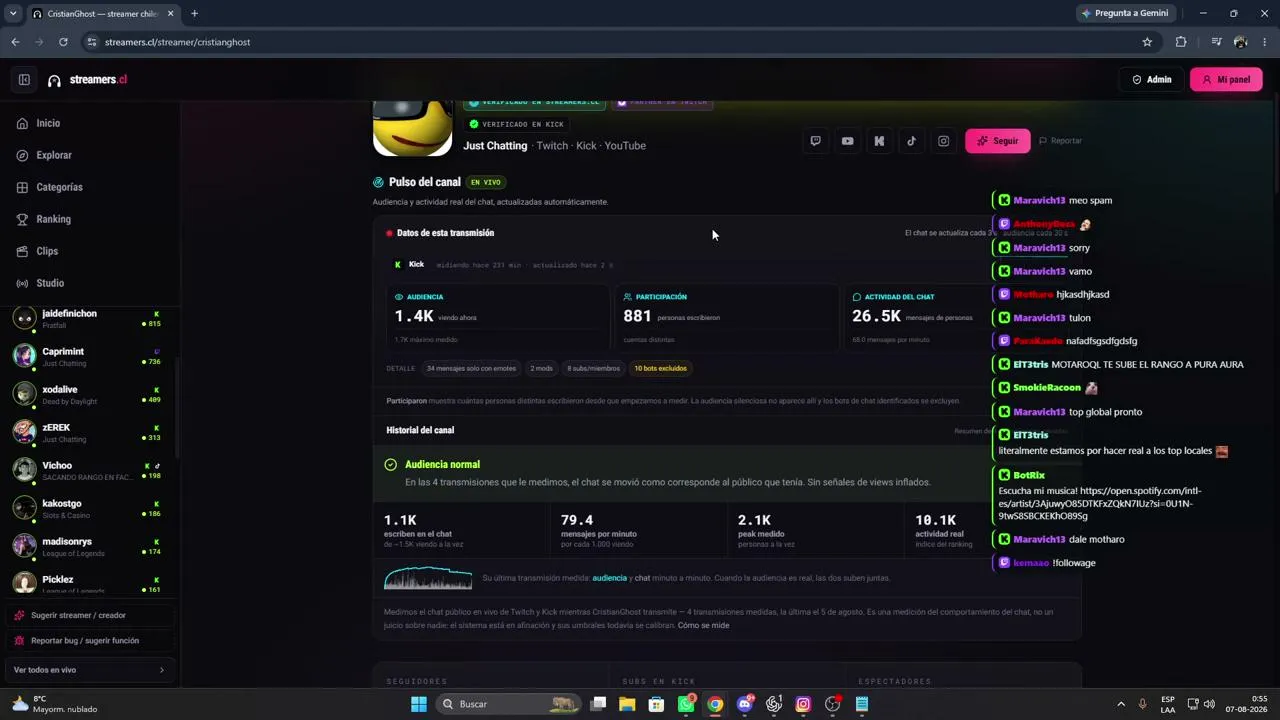Open the Chrome profile avatar
This screenshot has width=1280, height=720.
(x=1241, y=42)
